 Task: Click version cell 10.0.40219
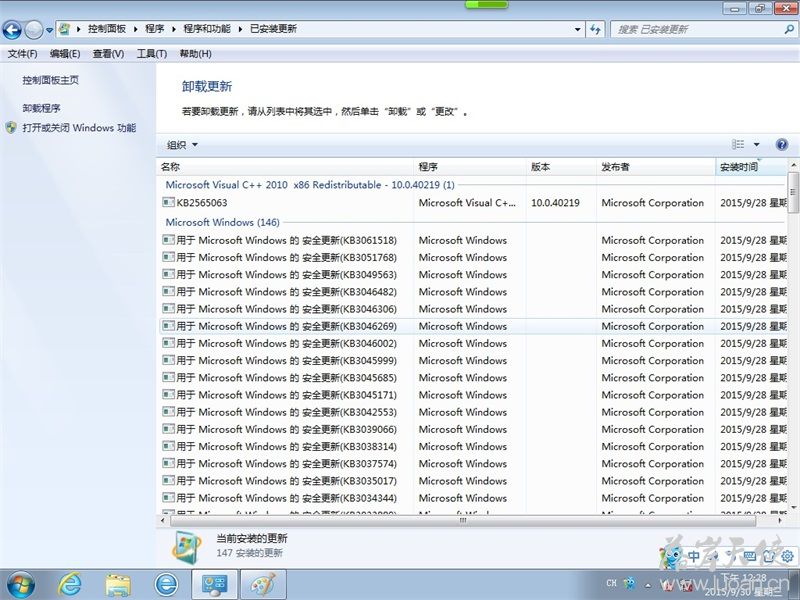point(555,203)
